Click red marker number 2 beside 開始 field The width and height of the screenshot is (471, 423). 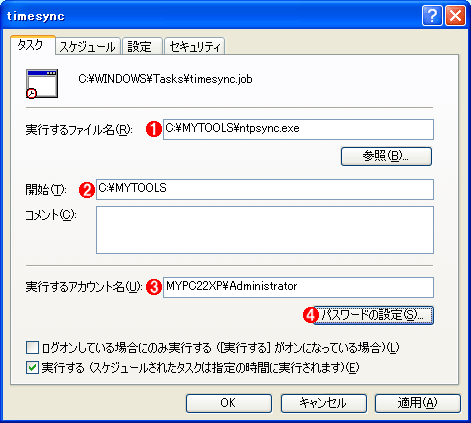87,190
